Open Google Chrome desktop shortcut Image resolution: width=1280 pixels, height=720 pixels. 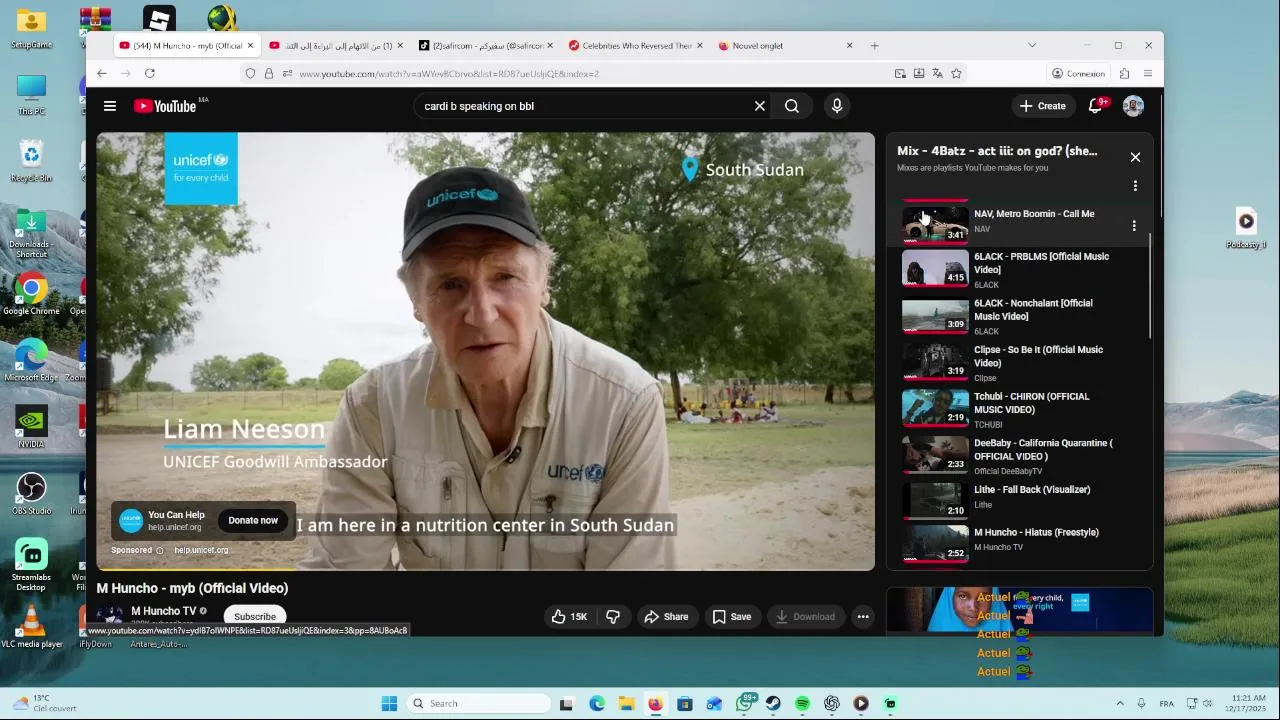[x=31, y=296]
